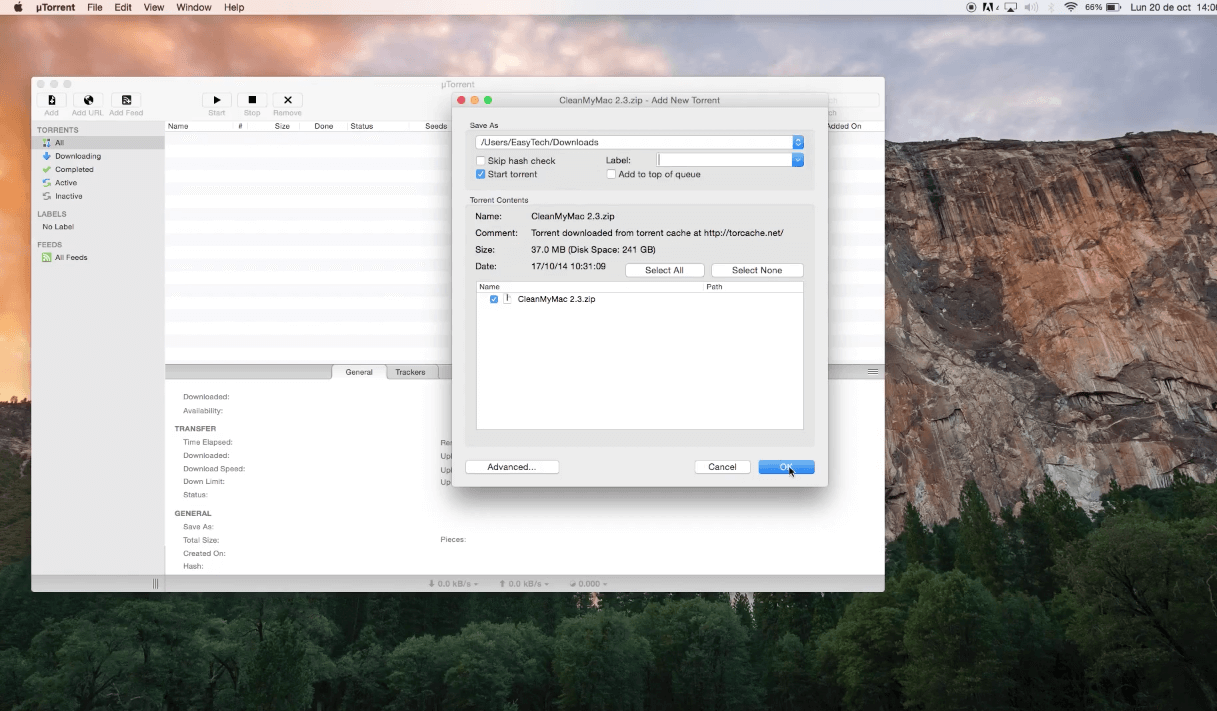This screenshot has width=1217, height=711.
Task: Open the upload speed limit dropdown
Action: click(x=524, y=583)
